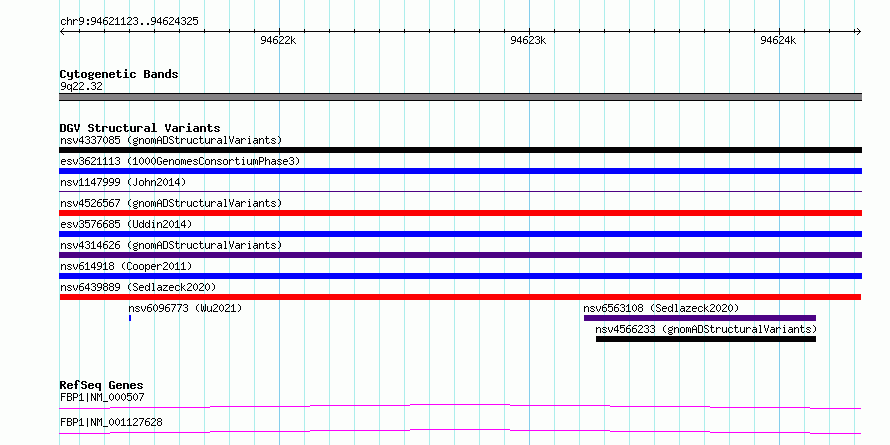Open variant label nsv4337085 (gnomADStructuralVariants)

click(171, 140)
